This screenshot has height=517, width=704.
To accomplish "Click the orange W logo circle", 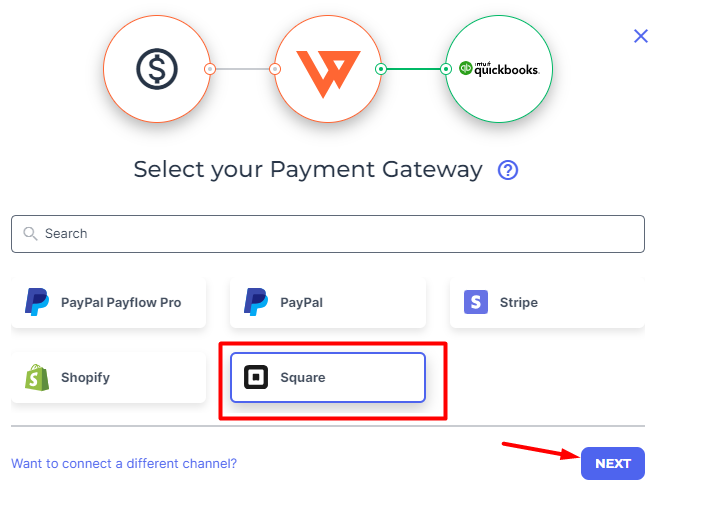I will [x=328, y=69].
